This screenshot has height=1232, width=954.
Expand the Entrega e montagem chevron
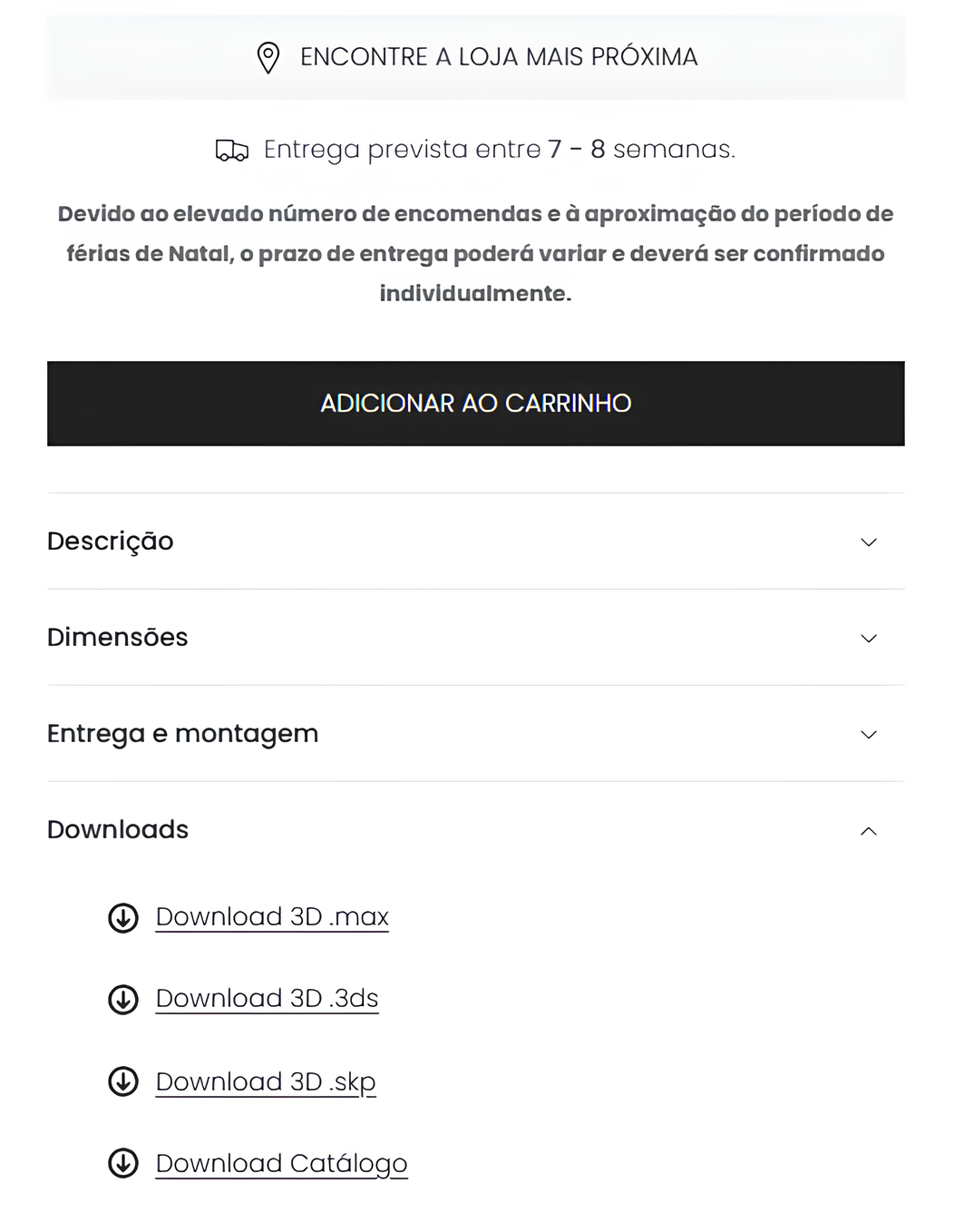868,735
